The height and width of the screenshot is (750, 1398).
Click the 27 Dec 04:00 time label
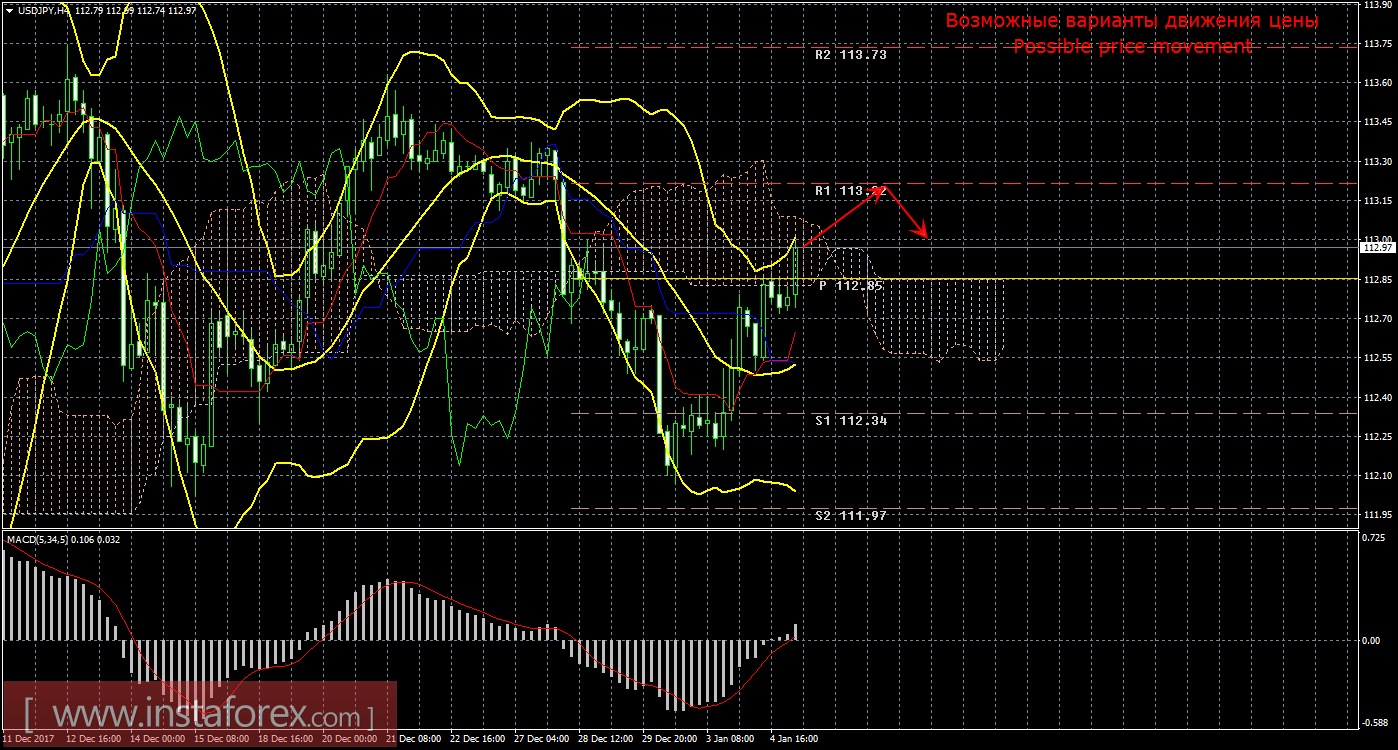click(542, 740)
